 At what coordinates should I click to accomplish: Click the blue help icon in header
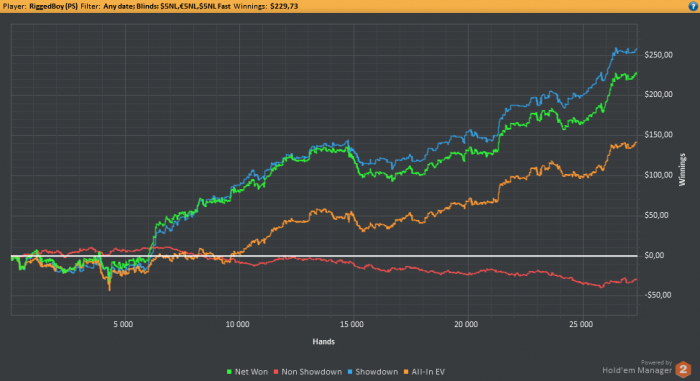[693, 6]
